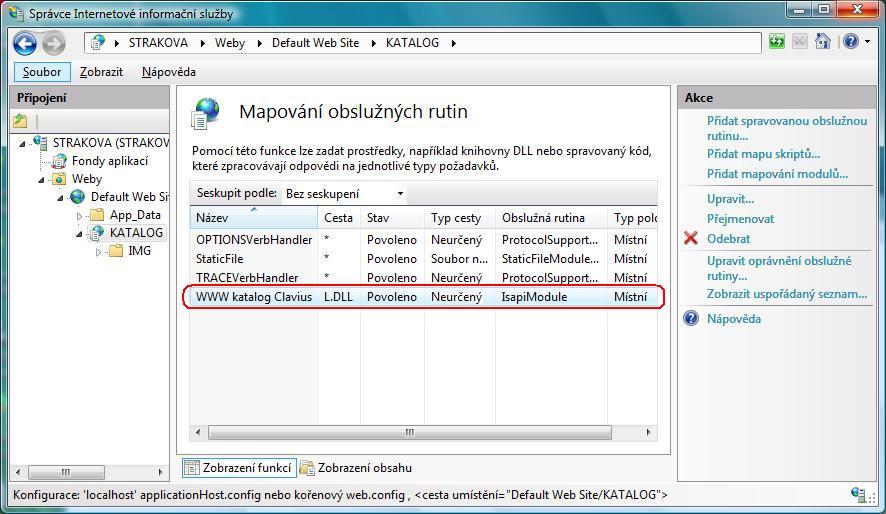
Task: Open the Soubor menu
Action: pos(42,72)
